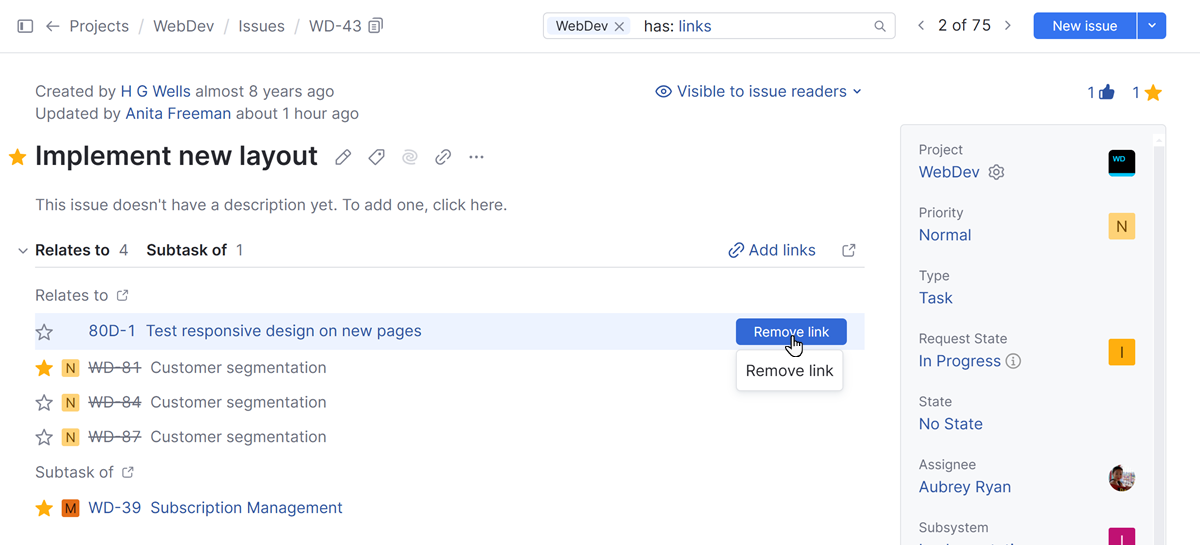Click the tag icon beside title
Image resolution: width=1200 pixels, height=545 pixels.
376,157
